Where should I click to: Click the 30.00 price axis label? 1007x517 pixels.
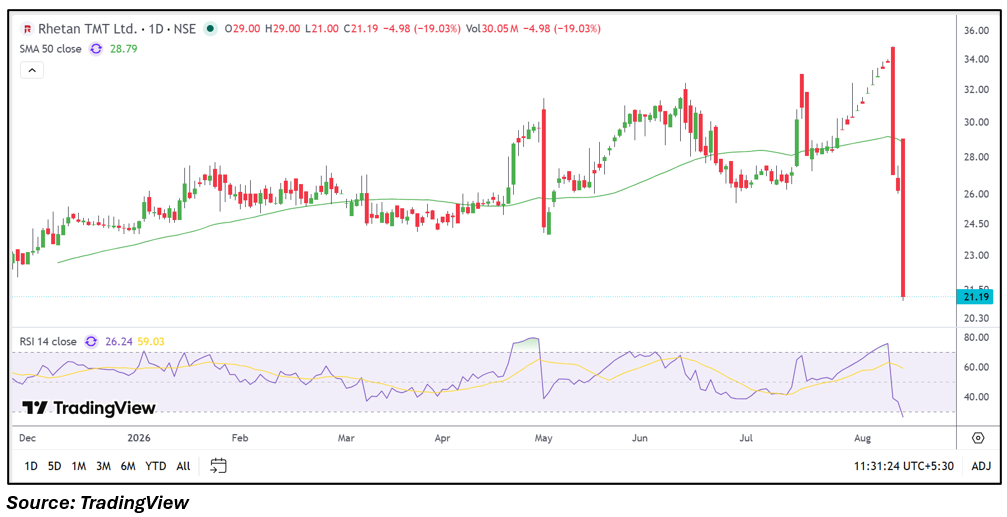click(x=978, y=122)
